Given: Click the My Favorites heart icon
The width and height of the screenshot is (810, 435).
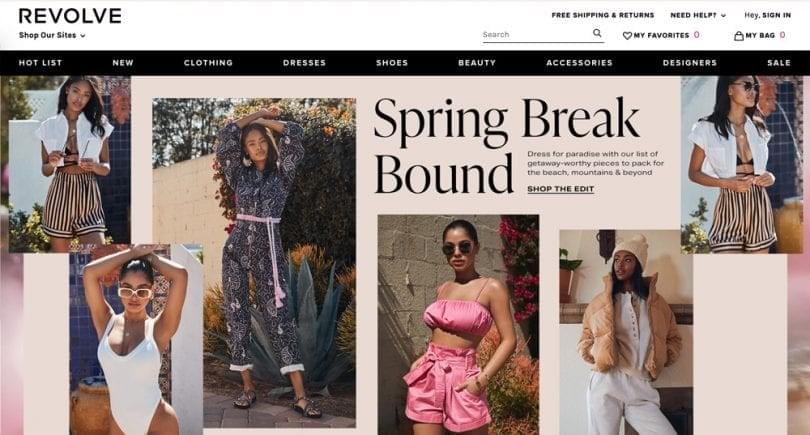Looking at the screenshot, I should pos(627,36).
